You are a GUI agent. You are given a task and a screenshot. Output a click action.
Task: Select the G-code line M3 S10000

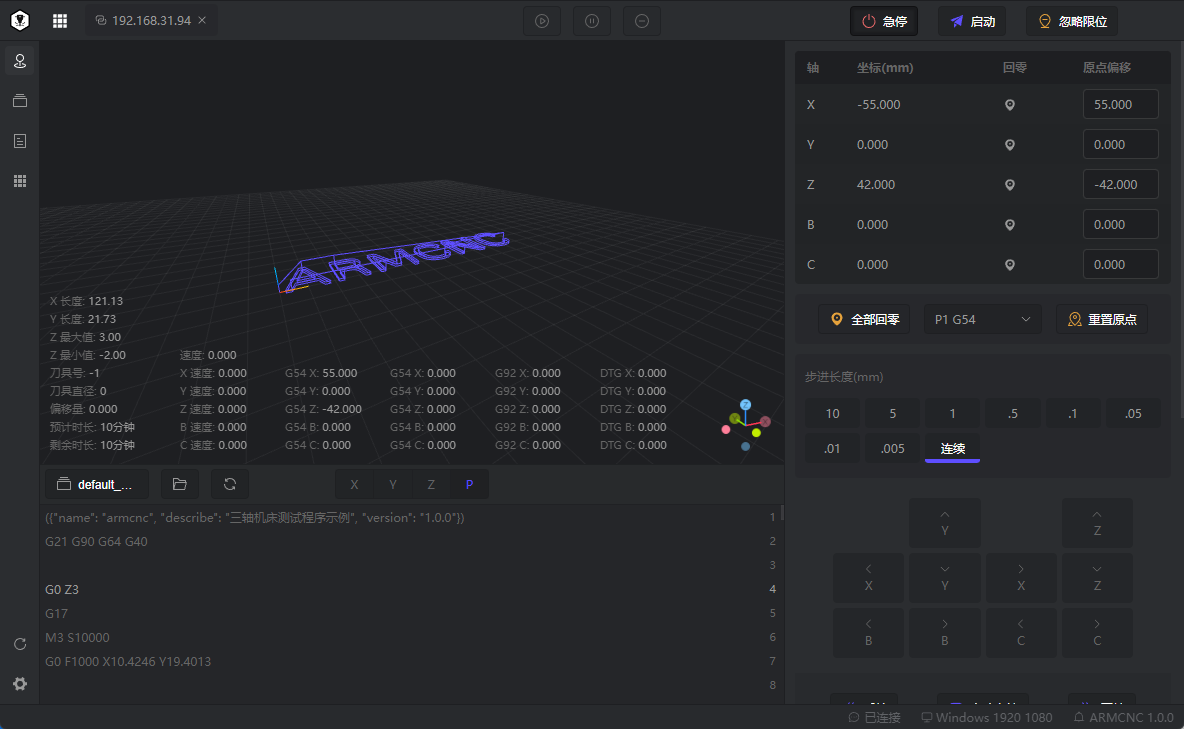[x=77, y=638]
